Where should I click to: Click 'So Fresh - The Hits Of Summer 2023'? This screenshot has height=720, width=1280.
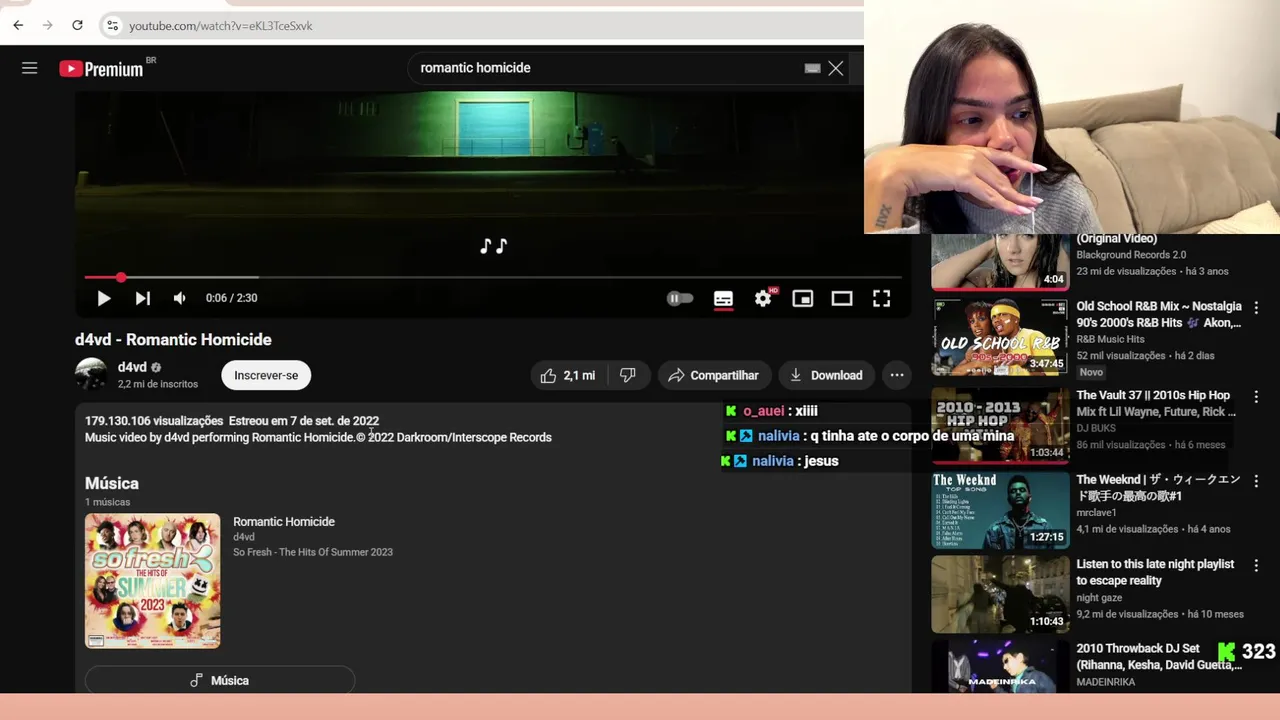(x=313, y=552)
